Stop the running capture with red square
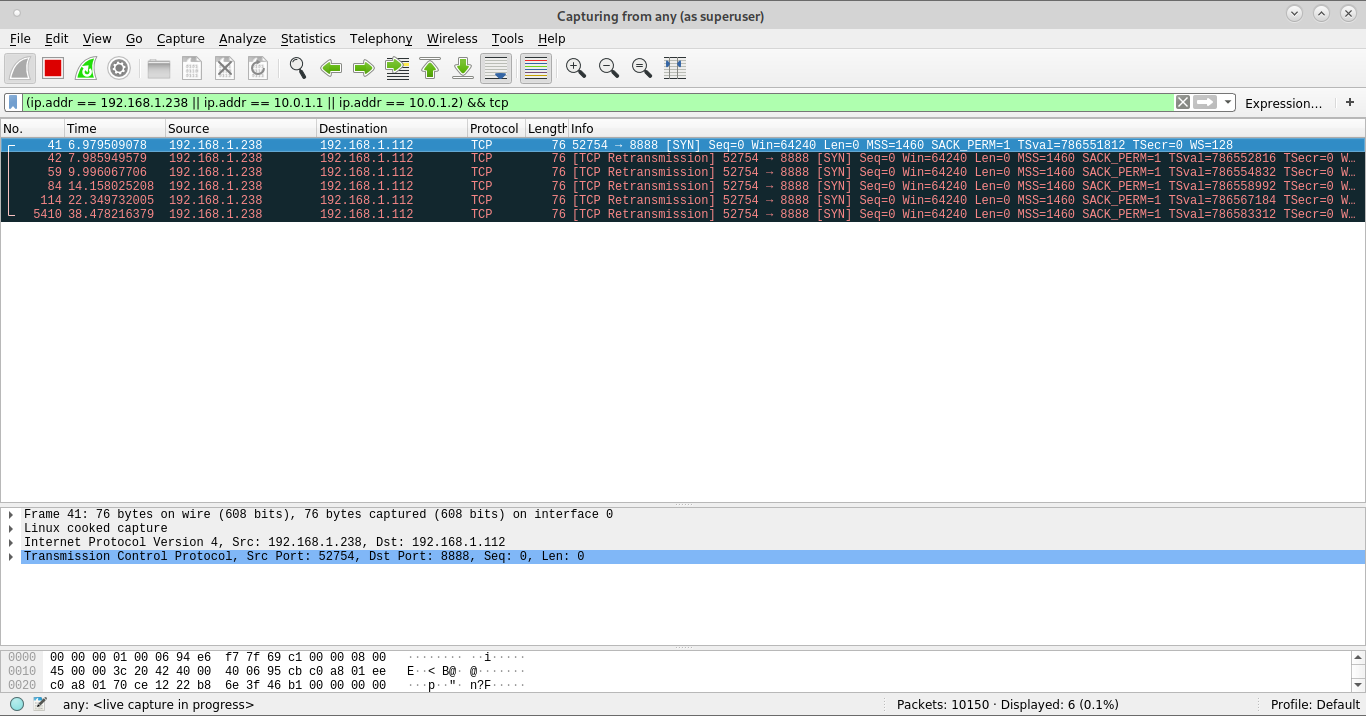 [x=53, y=68]
